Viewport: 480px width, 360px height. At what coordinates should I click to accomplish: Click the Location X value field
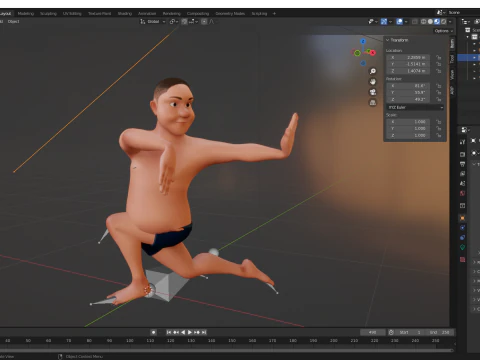click(x=408, y=57)
